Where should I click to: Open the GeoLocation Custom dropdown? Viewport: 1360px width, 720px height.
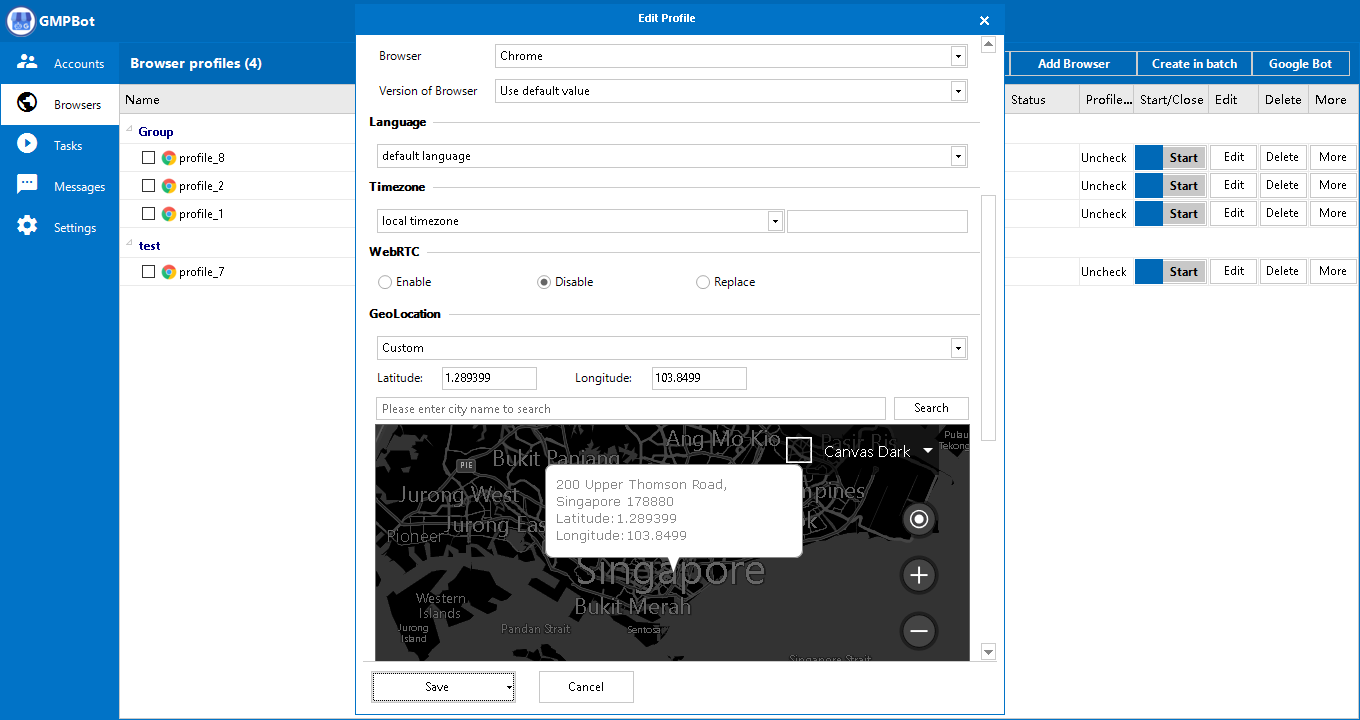pos(958,348)
